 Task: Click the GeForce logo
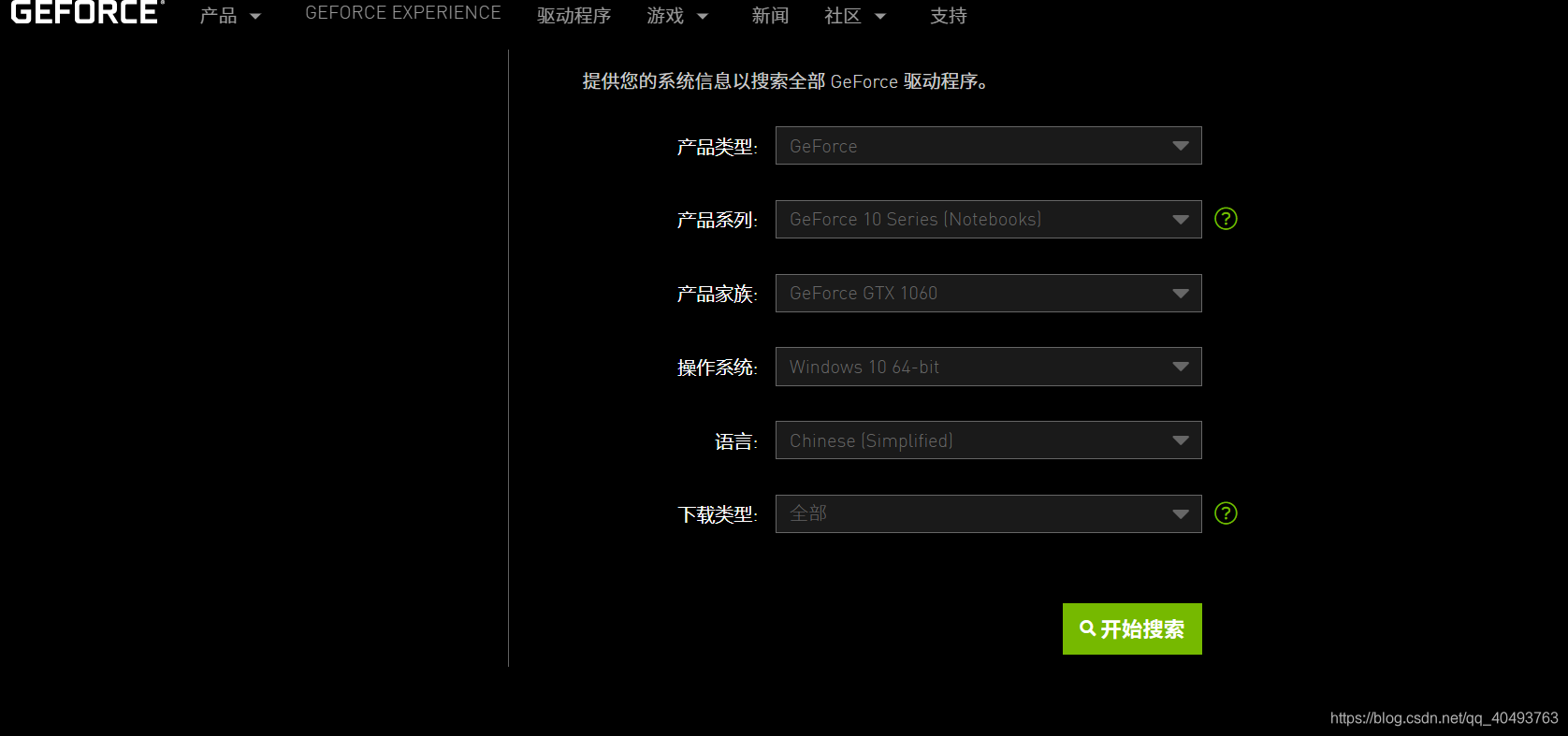click(86, 12)
